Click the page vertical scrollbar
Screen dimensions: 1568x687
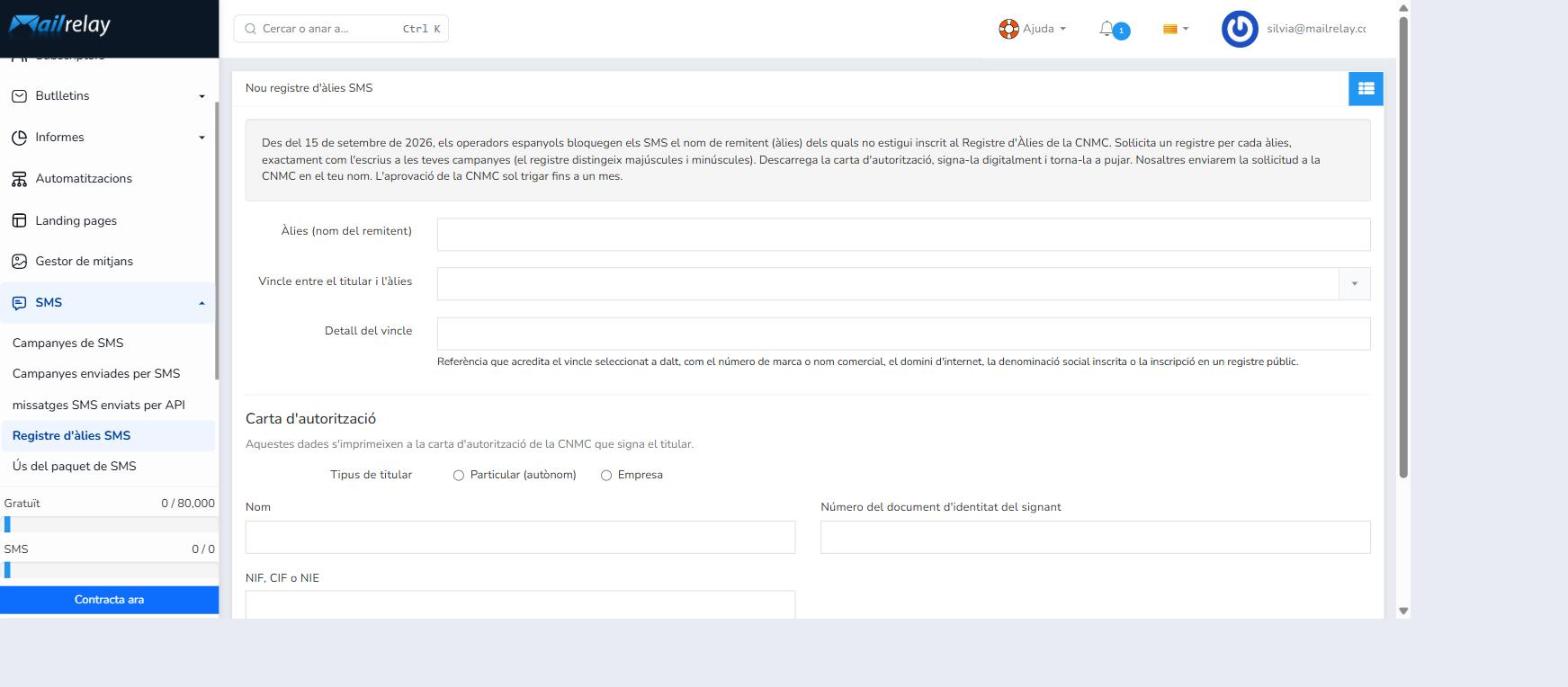[1403, 247]
